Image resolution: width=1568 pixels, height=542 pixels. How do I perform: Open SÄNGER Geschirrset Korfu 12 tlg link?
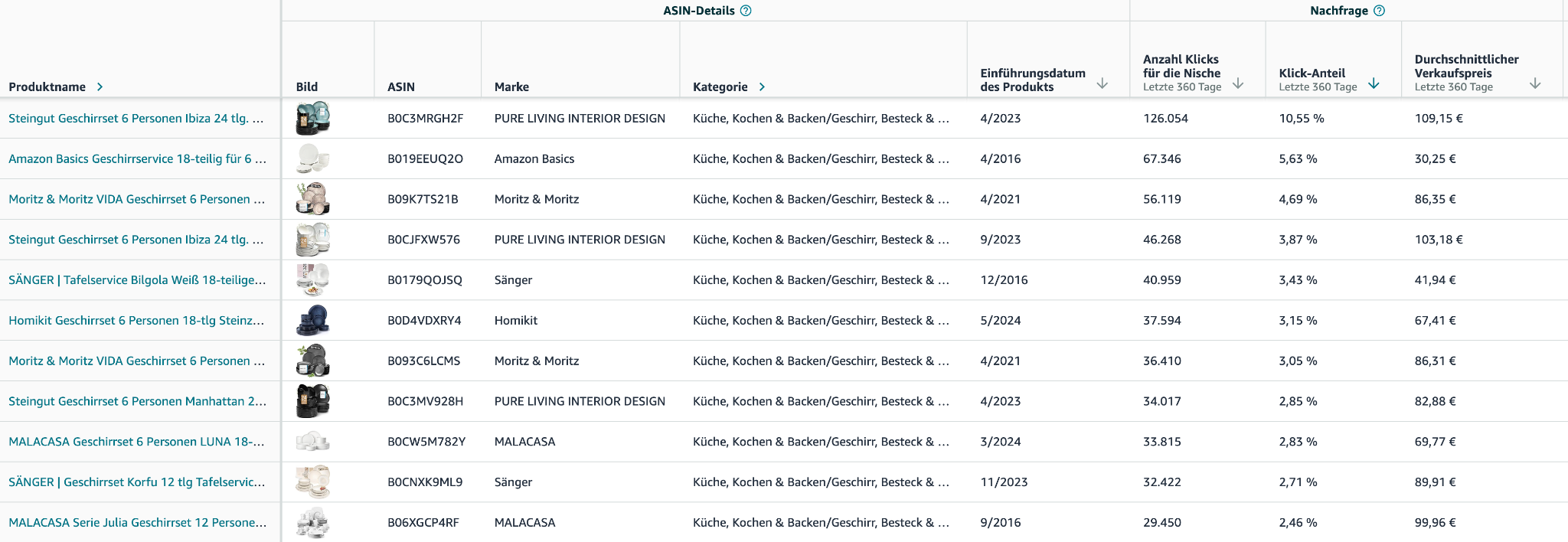coord(137,482)
